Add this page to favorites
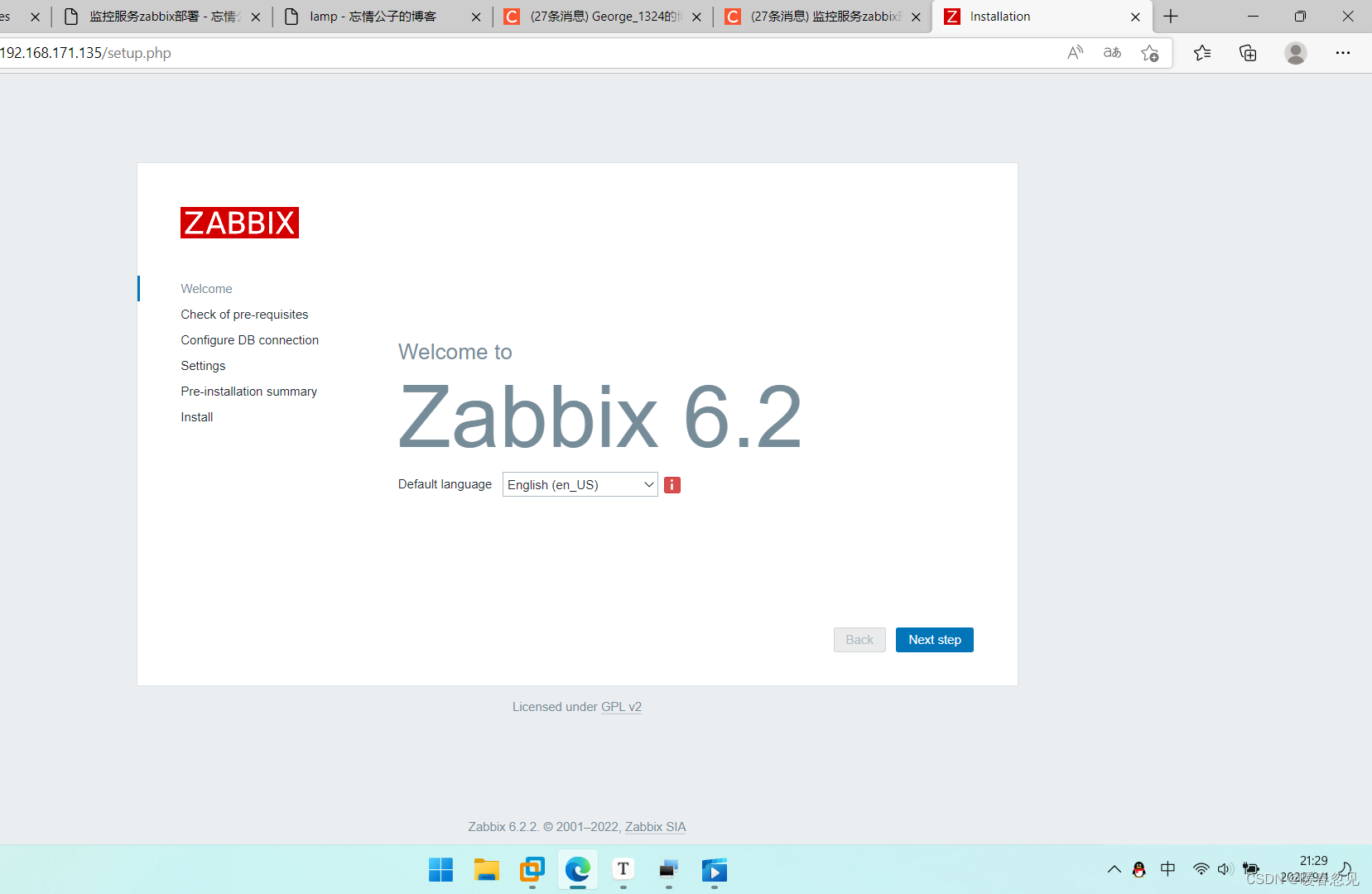This screenshot has width=1372, height=894. tap(1150, 53)
